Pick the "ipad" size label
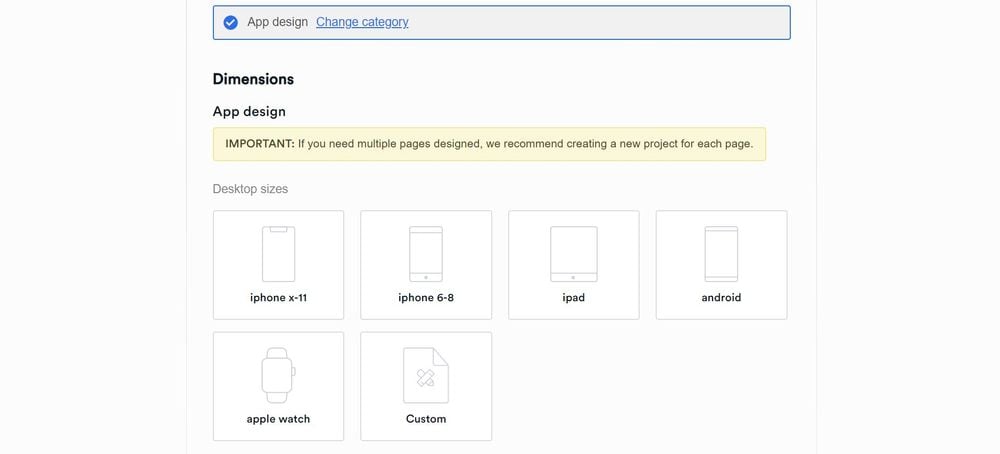Viewport: 1000px width, 454px height. (x=574, y=298)
